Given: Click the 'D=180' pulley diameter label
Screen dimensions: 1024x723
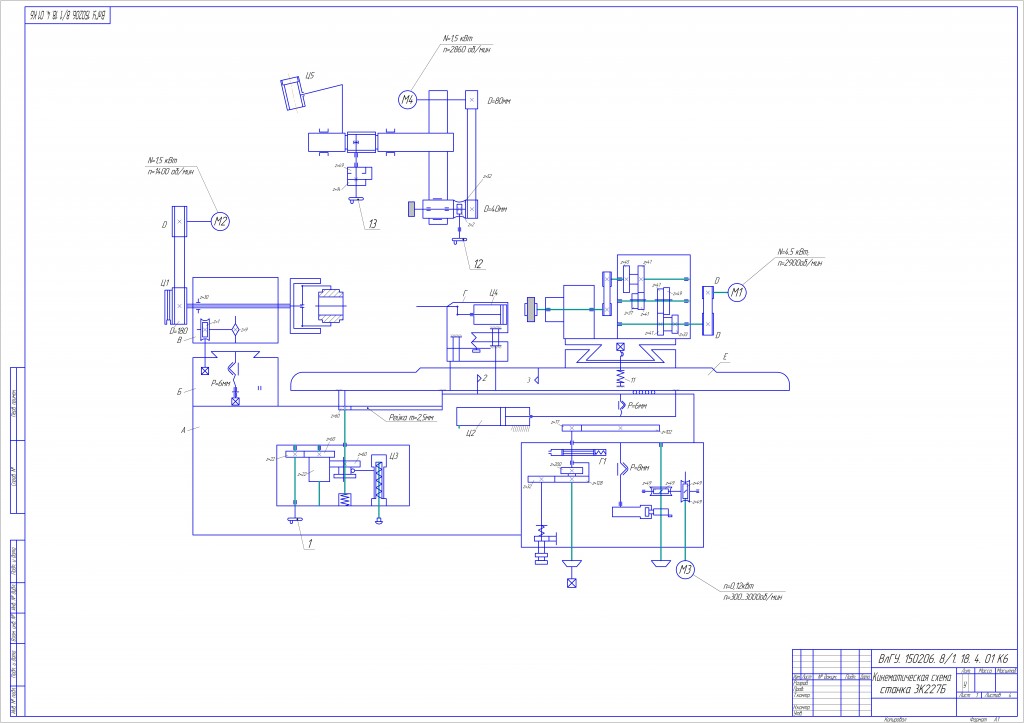Looking at the screenshot, I should 178,330.
